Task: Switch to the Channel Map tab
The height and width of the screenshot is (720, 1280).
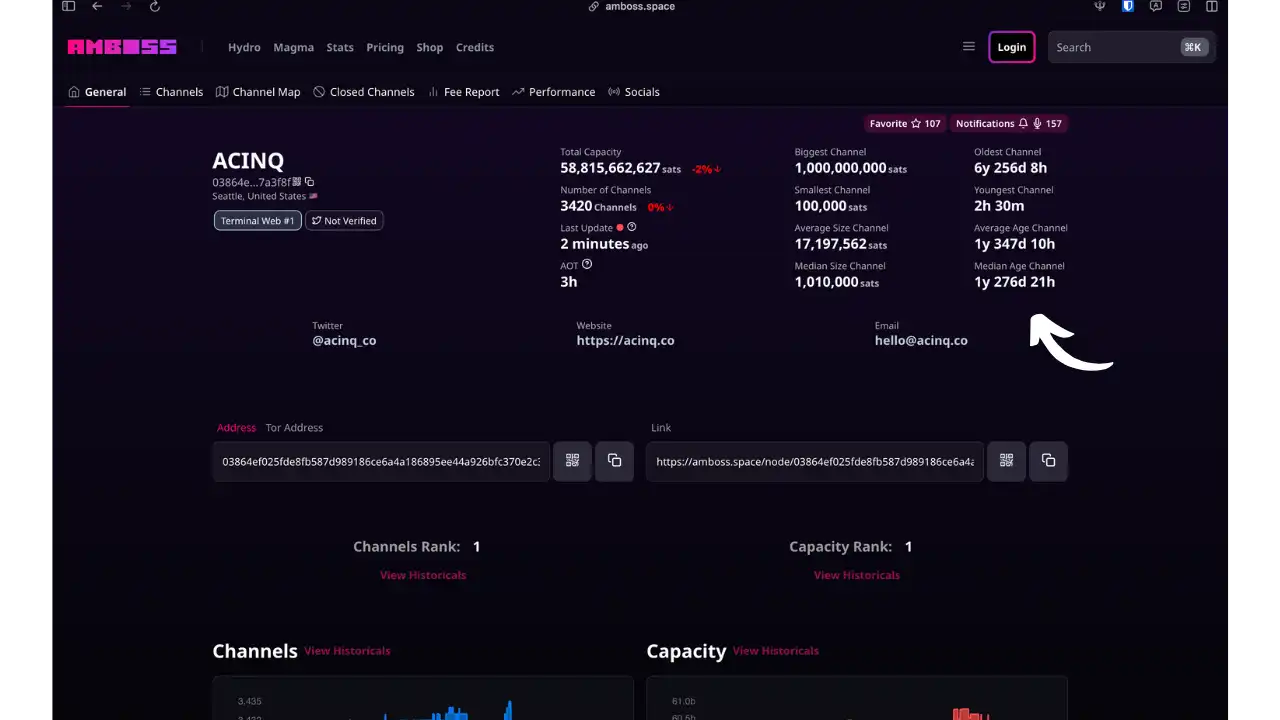Action: 258,92
